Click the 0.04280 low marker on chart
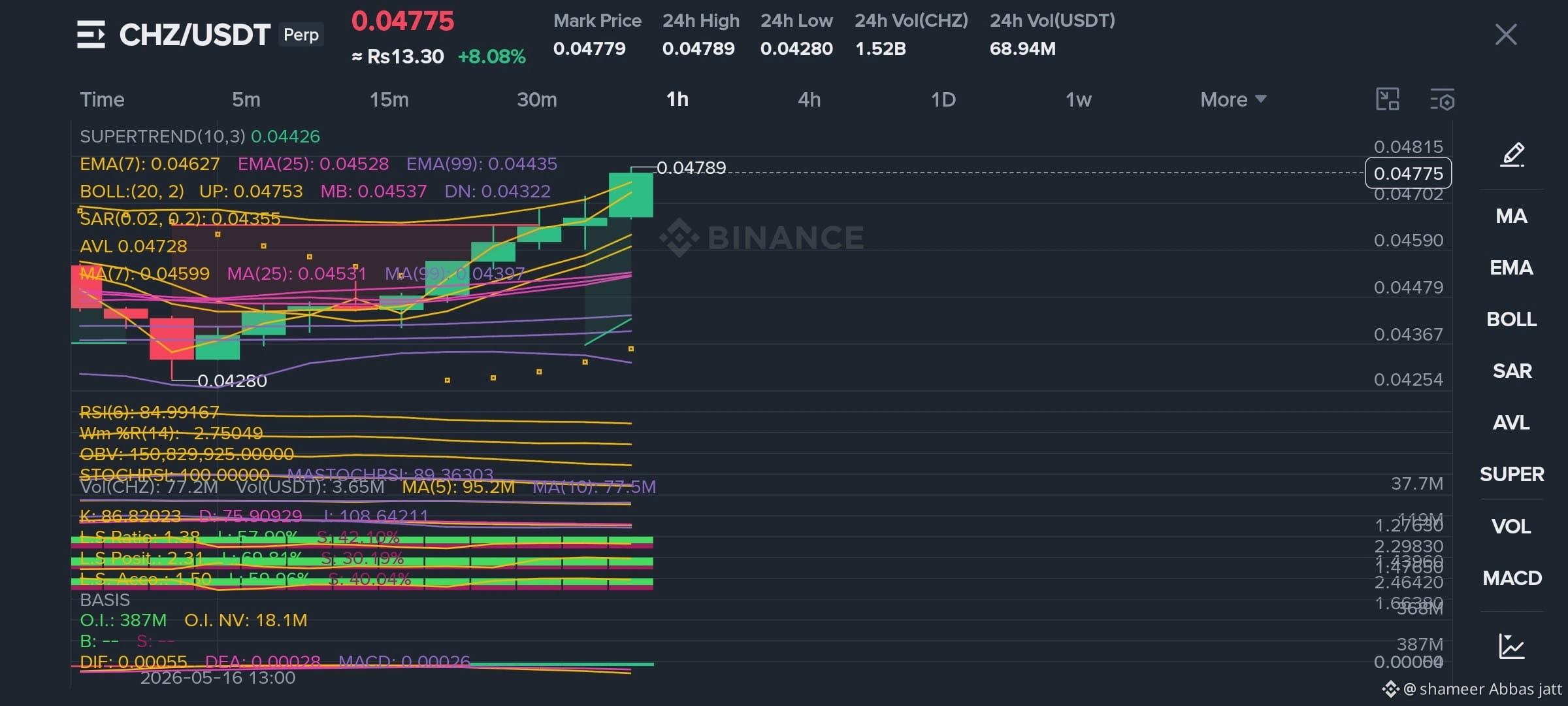The image size is (1568, 706). coord(232,380)
